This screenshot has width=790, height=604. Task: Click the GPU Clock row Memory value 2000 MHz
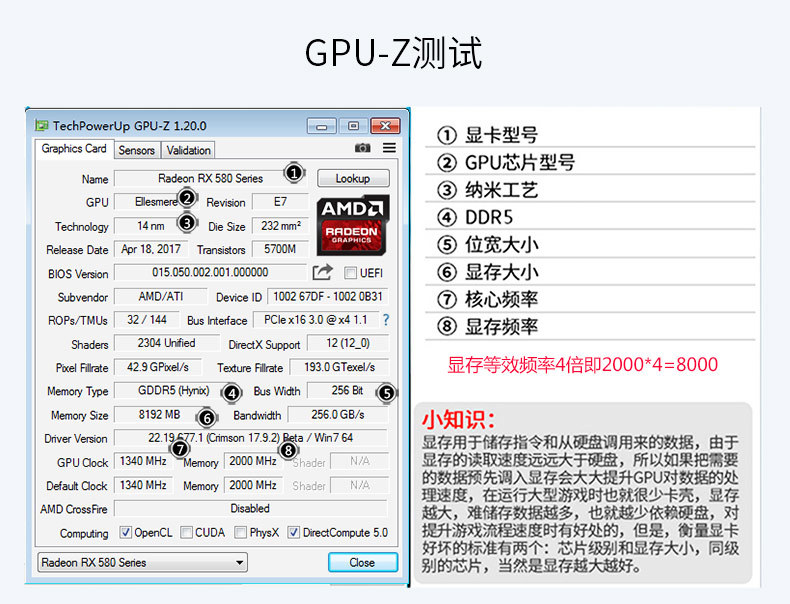tap(253, 461)
